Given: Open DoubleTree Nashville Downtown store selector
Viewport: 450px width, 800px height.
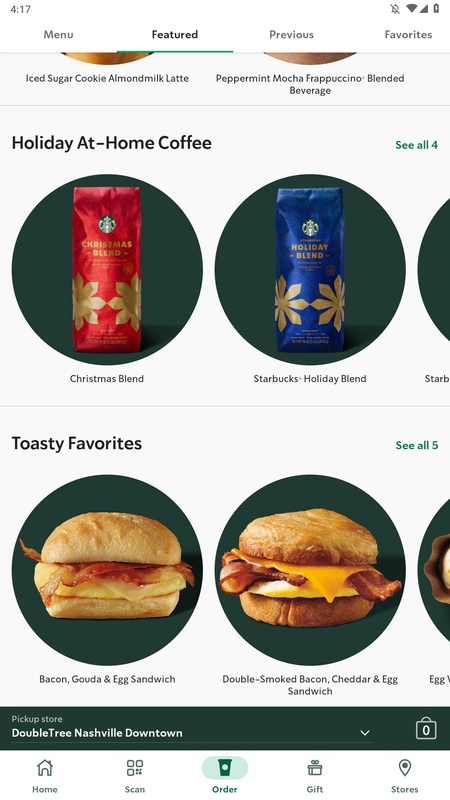Looking at the screenshot, I should point(192,728).
